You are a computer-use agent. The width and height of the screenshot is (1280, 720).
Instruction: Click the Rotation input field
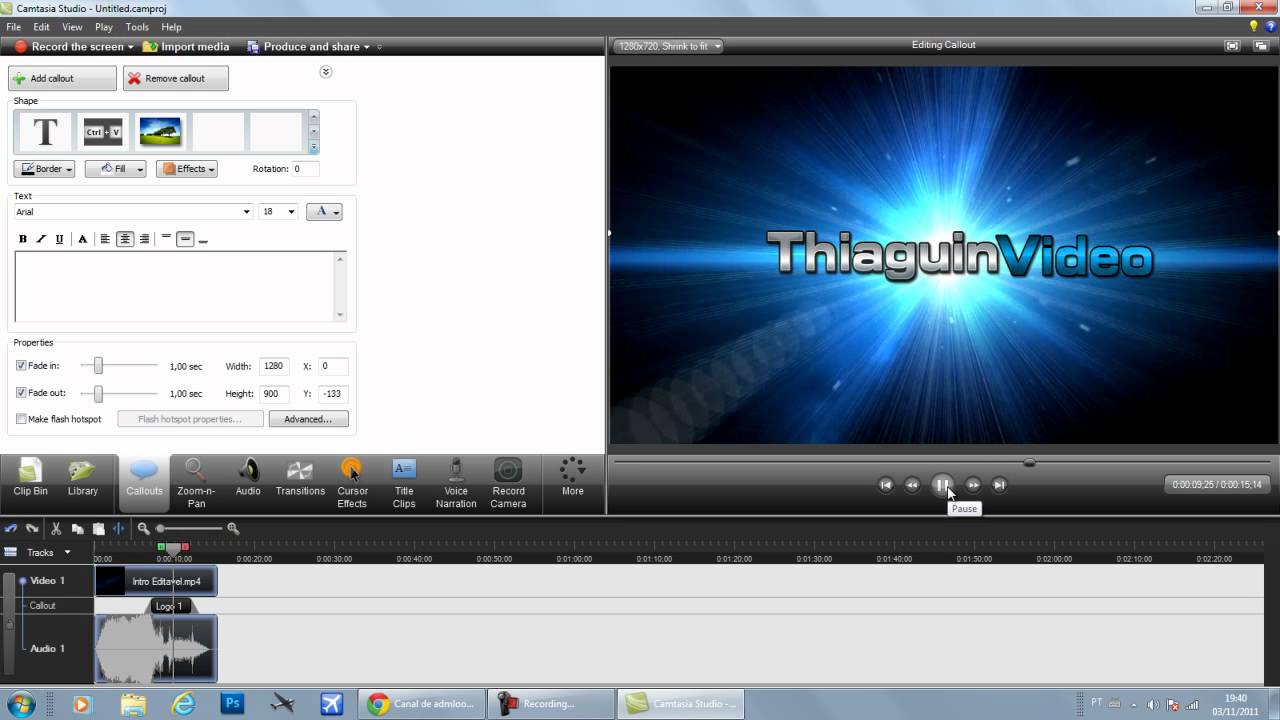pos(305,169)
